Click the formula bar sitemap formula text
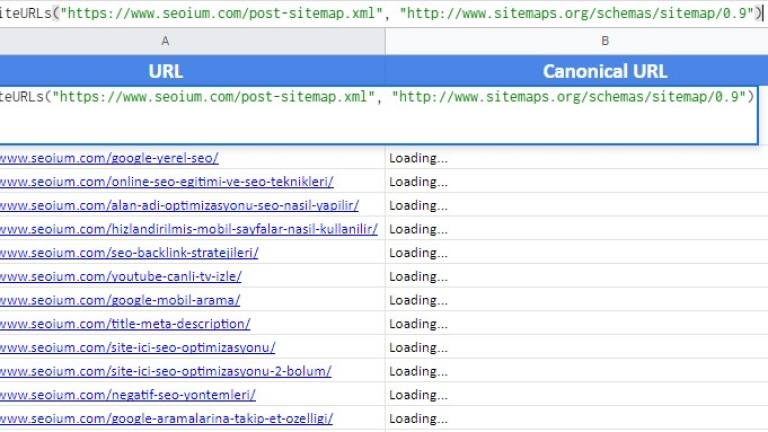 click(381, 13)
